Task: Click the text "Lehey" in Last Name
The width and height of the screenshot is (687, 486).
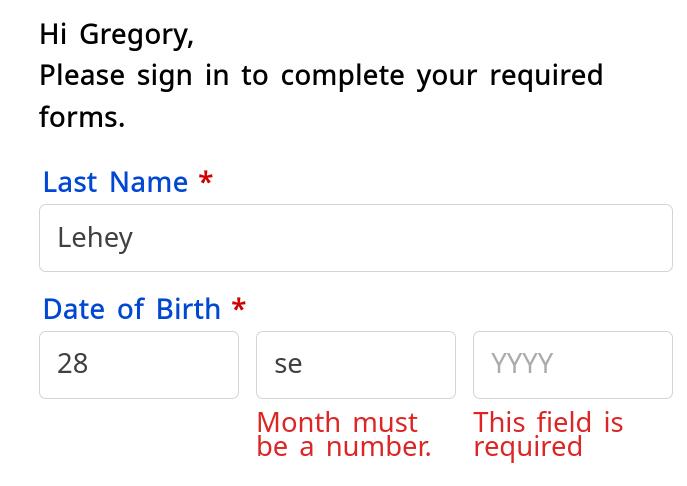Action: coord(95,238)
